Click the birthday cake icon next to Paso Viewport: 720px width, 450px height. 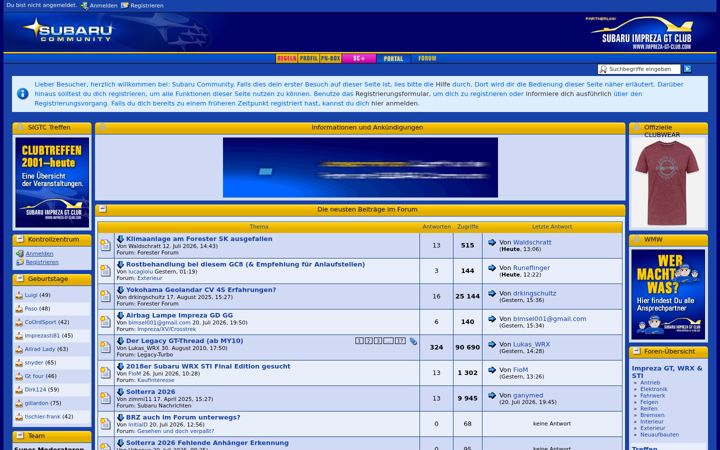pos(19,309)
